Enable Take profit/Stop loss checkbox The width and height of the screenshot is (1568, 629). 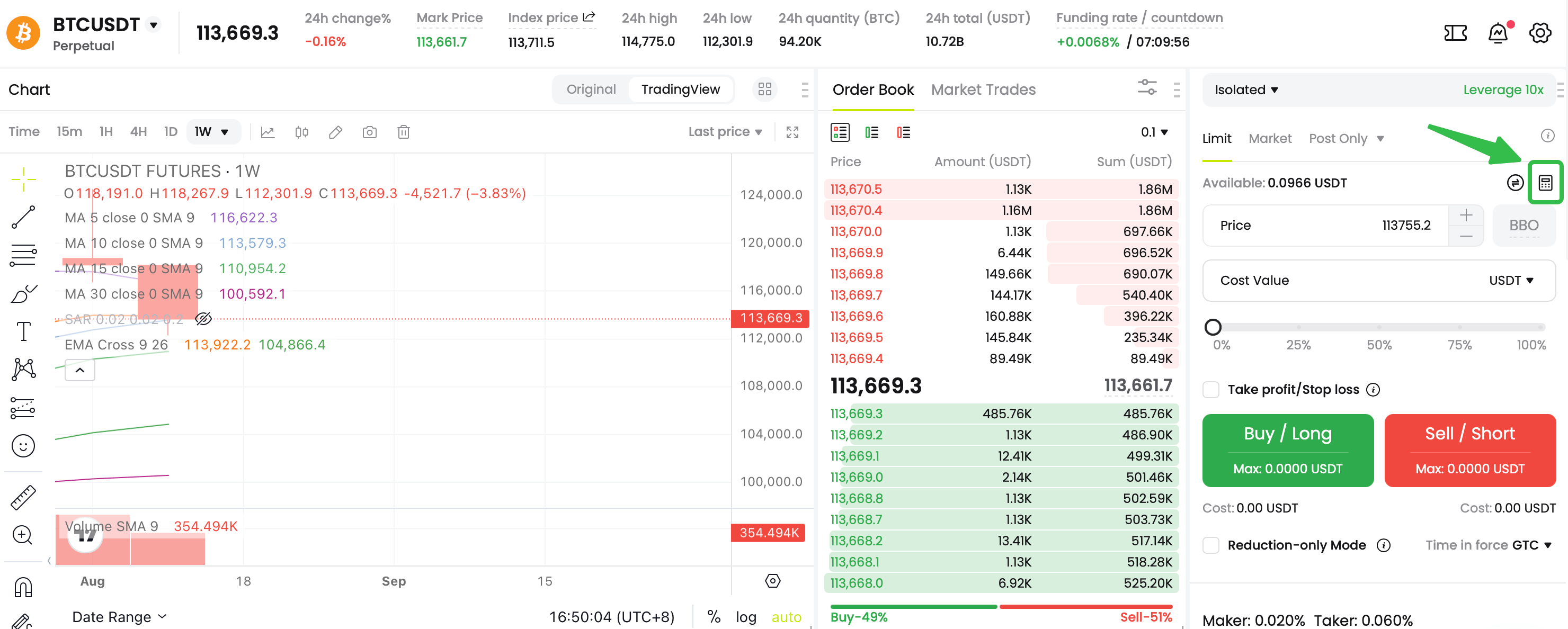point(1211,389)
